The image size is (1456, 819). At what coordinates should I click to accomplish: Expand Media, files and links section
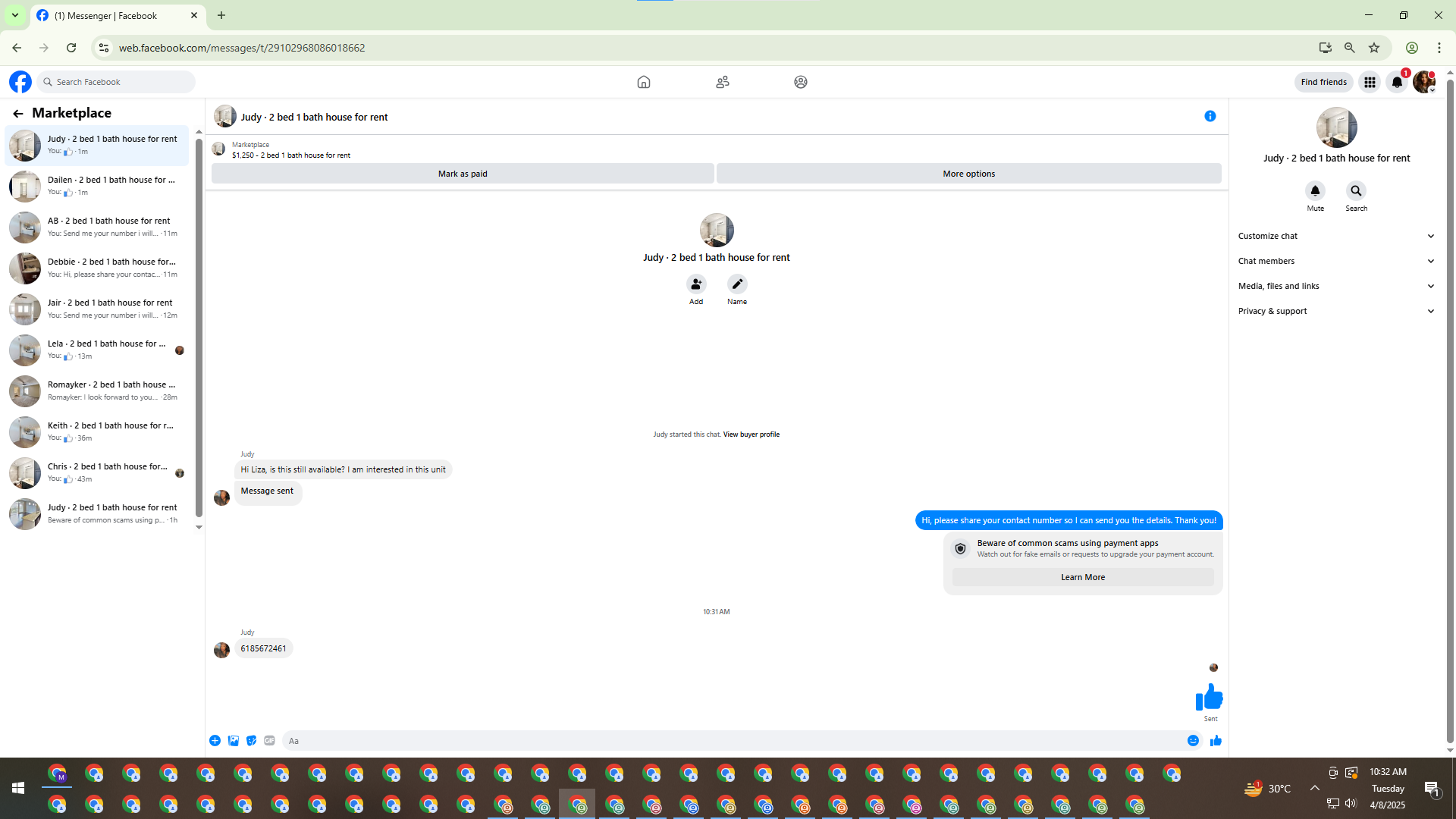click(1335, 286)
